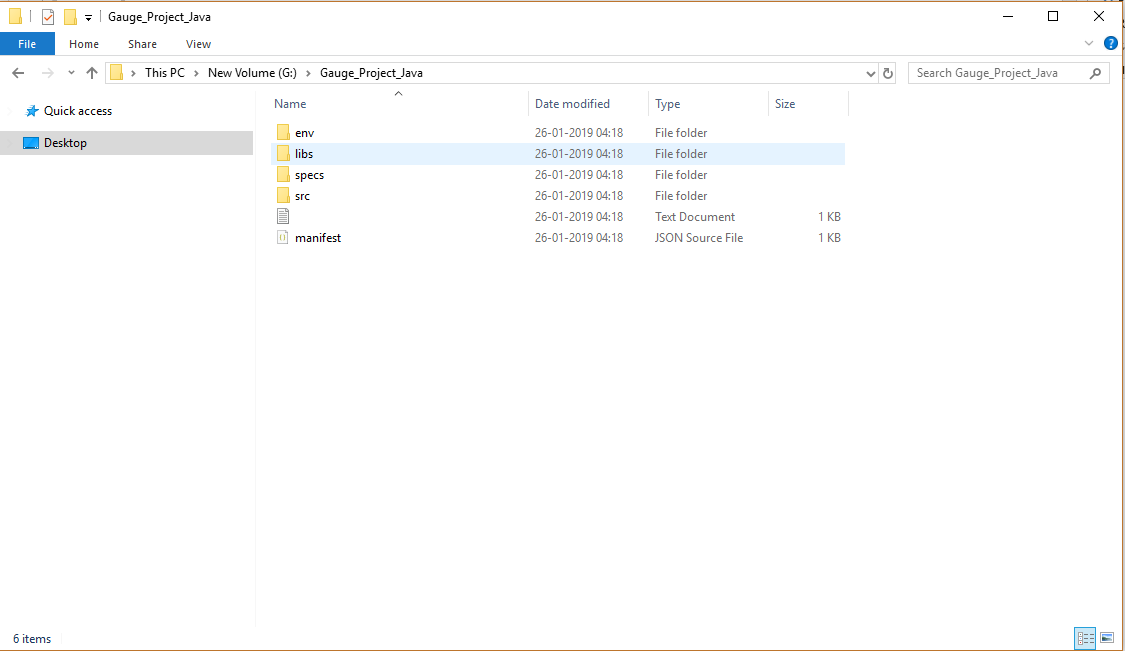Screen dimensions: 1125x651
Task: Open the Help question mark icon
Action: point(1111,43)
